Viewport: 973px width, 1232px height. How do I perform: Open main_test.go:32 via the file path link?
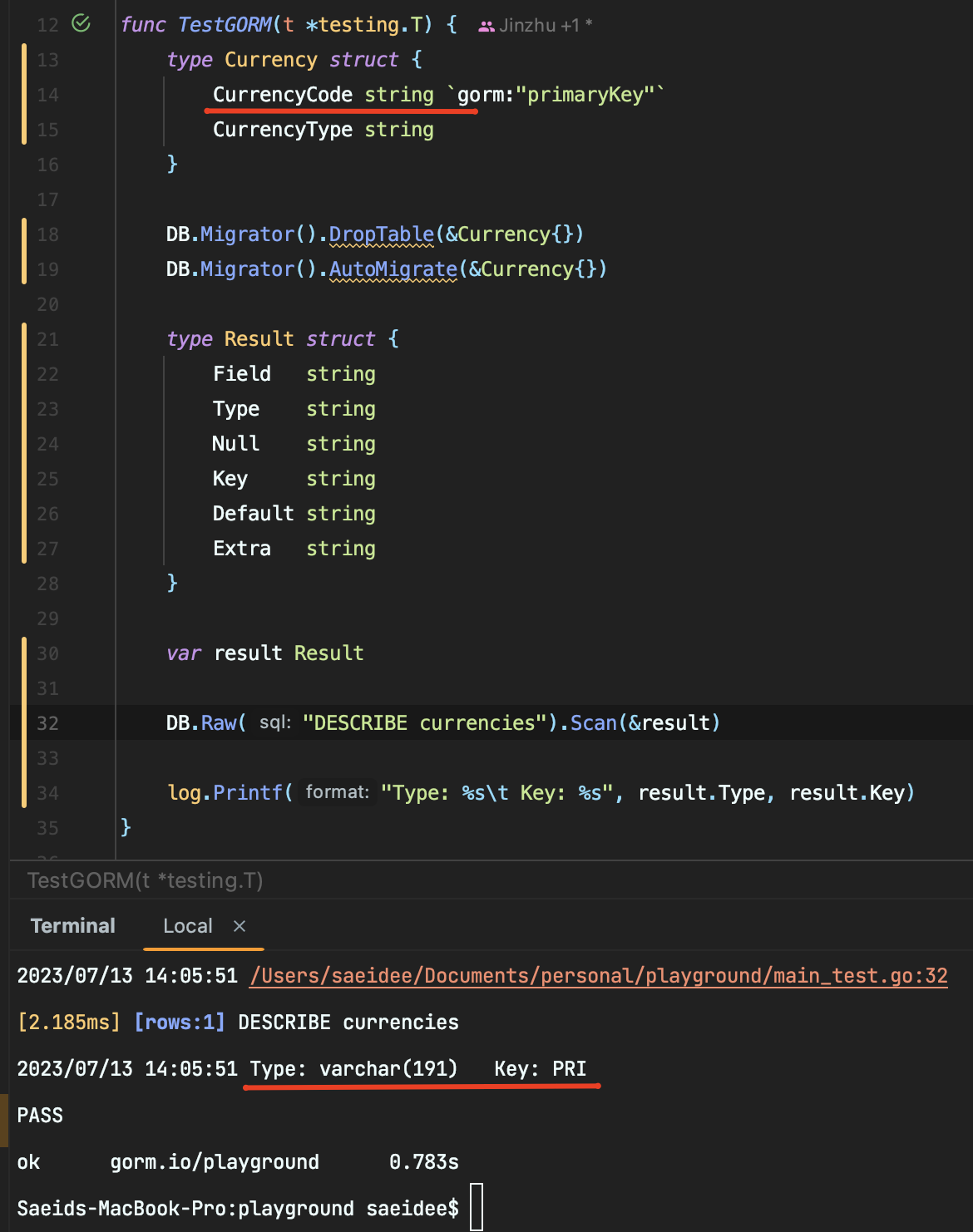click(597, 975)
